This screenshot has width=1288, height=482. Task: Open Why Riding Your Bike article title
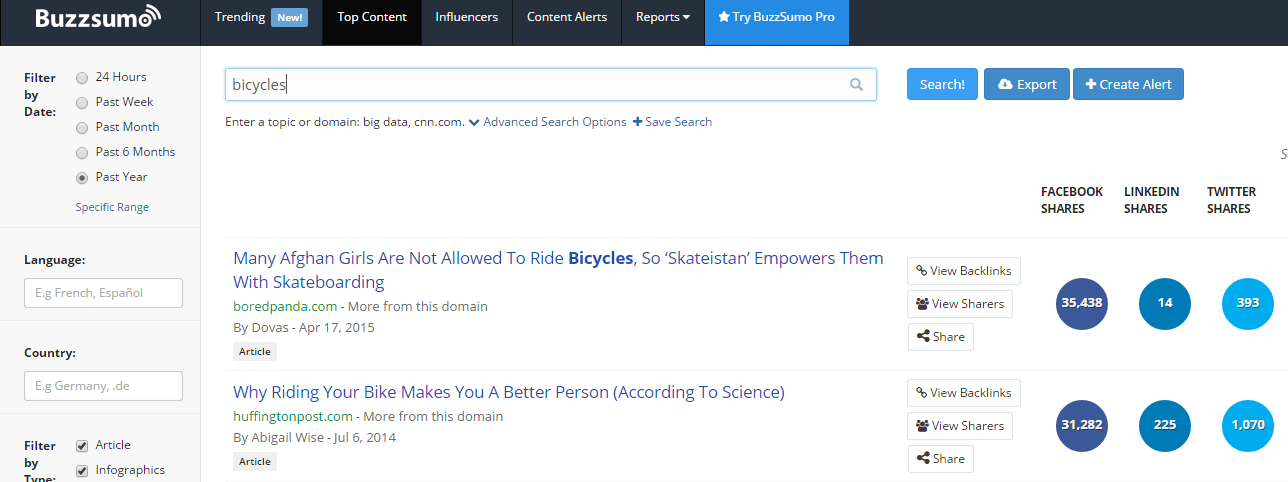509,392
